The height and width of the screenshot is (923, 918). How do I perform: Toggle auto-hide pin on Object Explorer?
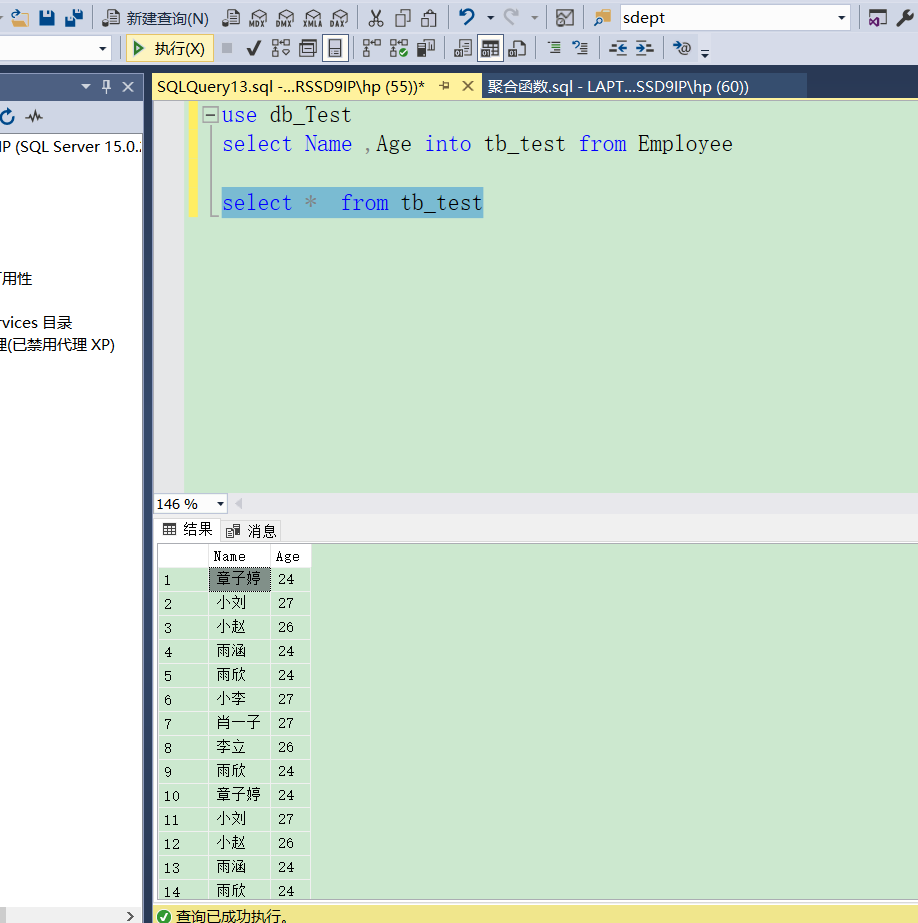pos(107,87)
